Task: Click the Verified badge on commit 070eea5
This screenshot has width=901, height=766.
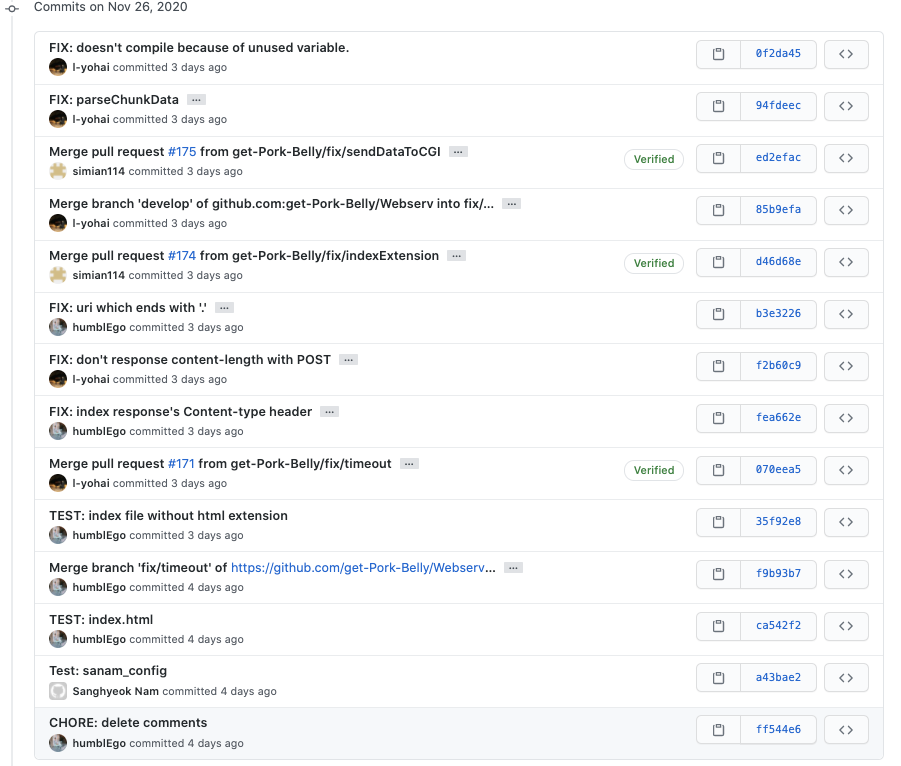Action: tap(654, 470)
